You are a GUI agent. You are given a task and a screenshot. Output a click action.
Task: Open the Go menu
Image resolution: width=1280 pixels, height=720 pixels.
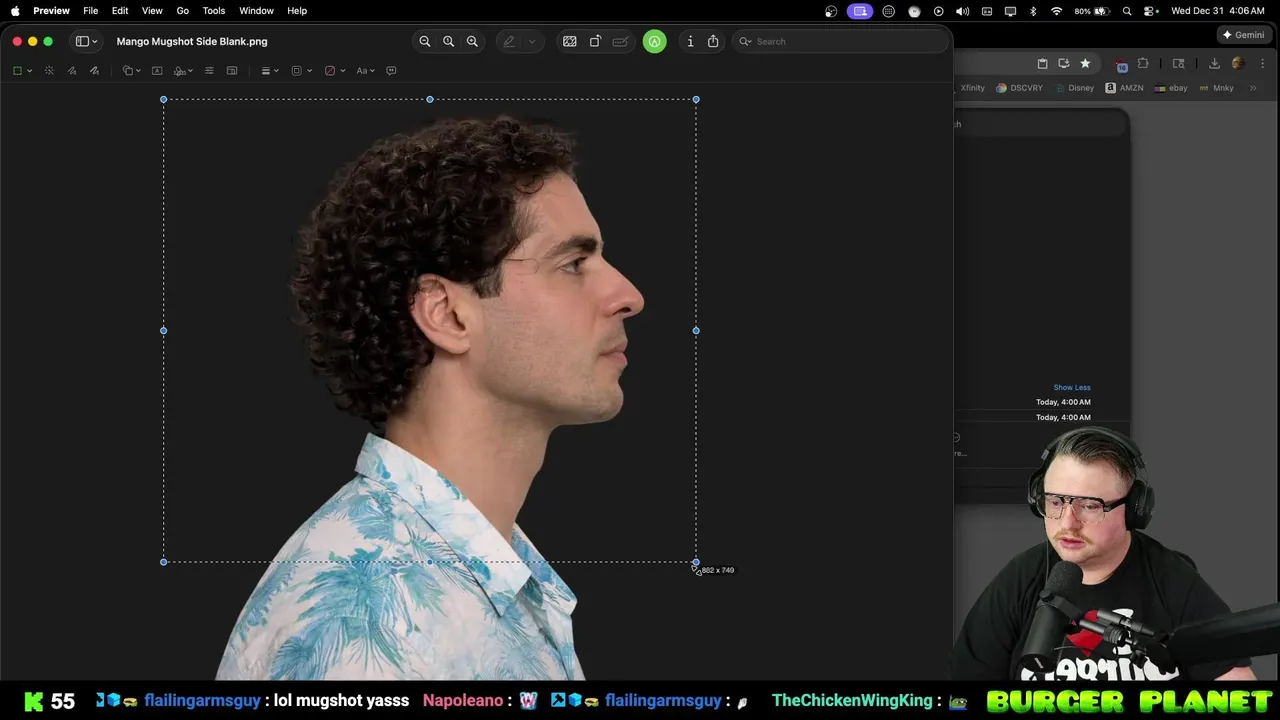click(183, 11)
